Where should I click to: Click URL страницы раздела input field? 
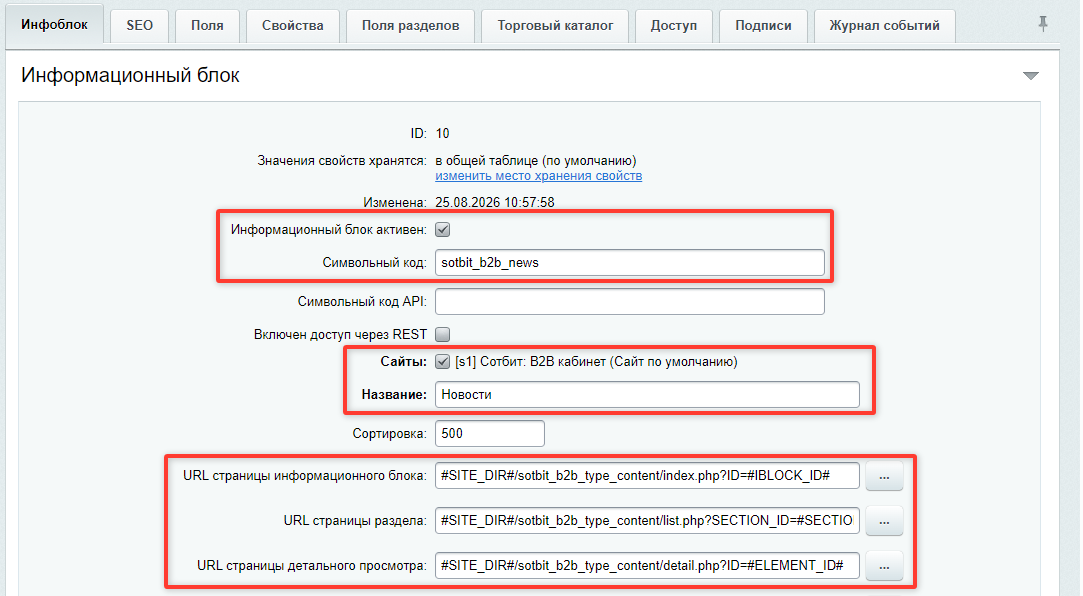tap(647, 521)
